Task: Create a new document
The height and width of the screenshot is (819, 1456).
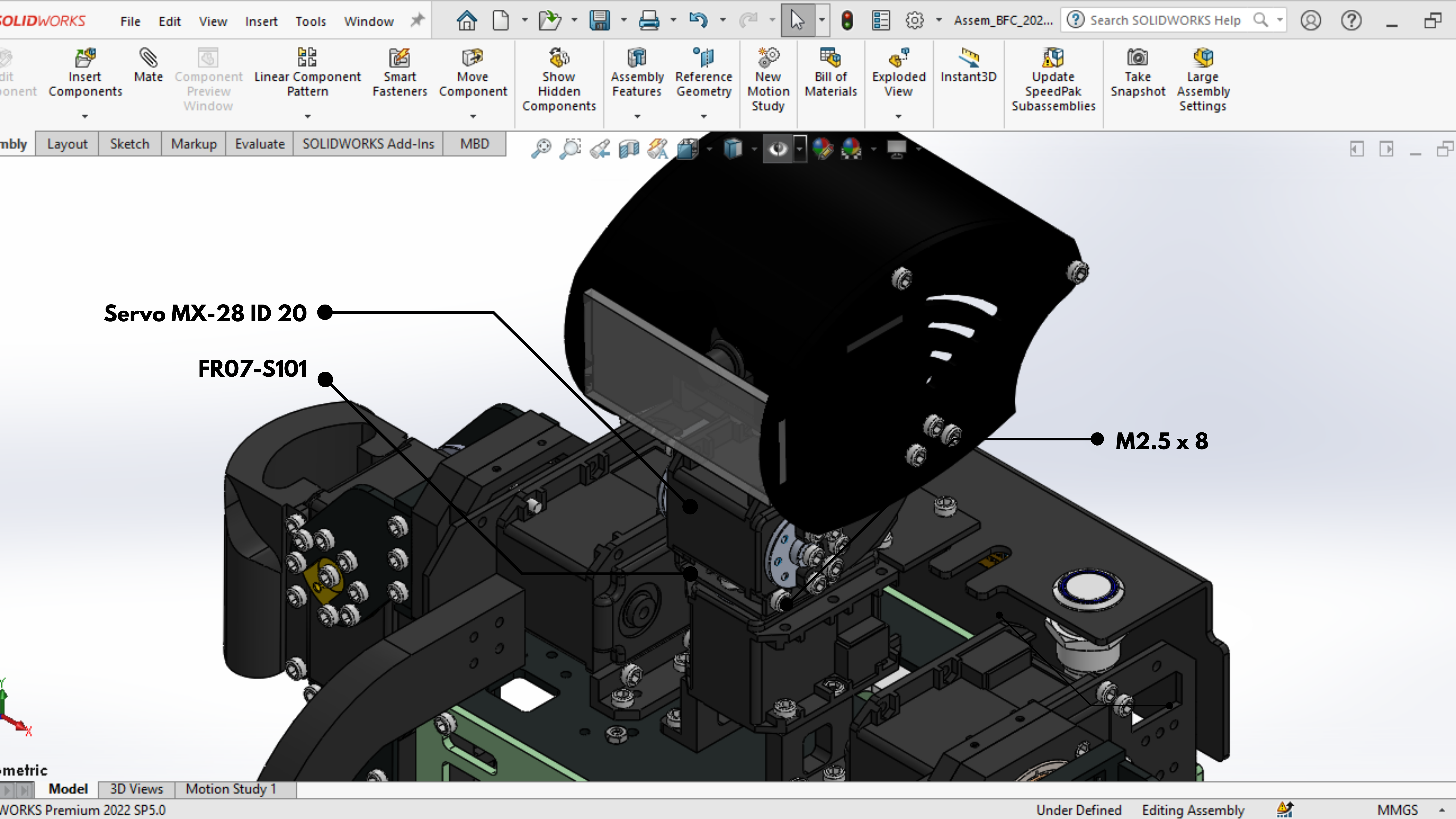Action: click(x=501, y=21)
